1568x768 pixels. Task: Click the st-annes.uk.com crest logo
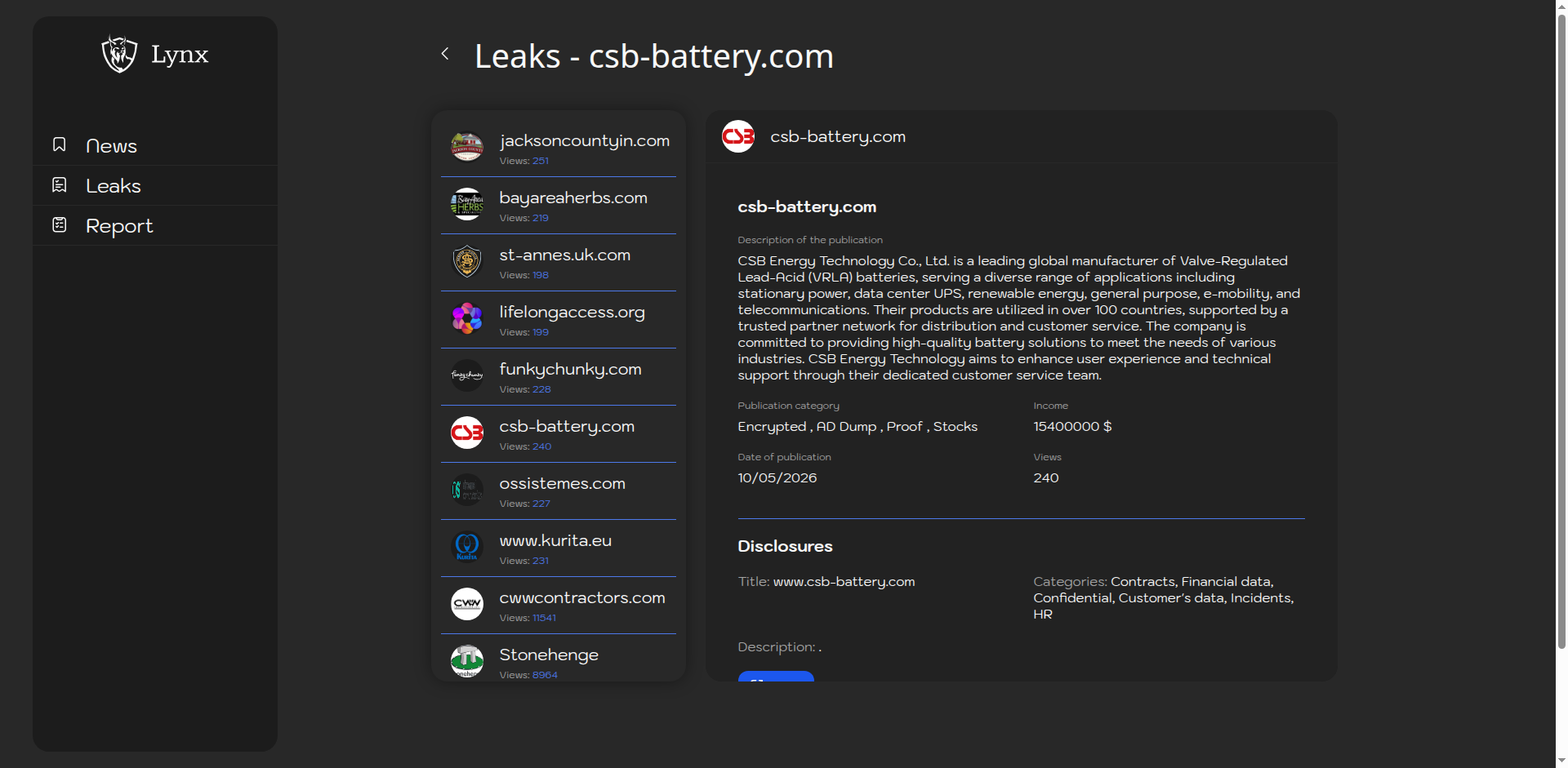[467, 261]
